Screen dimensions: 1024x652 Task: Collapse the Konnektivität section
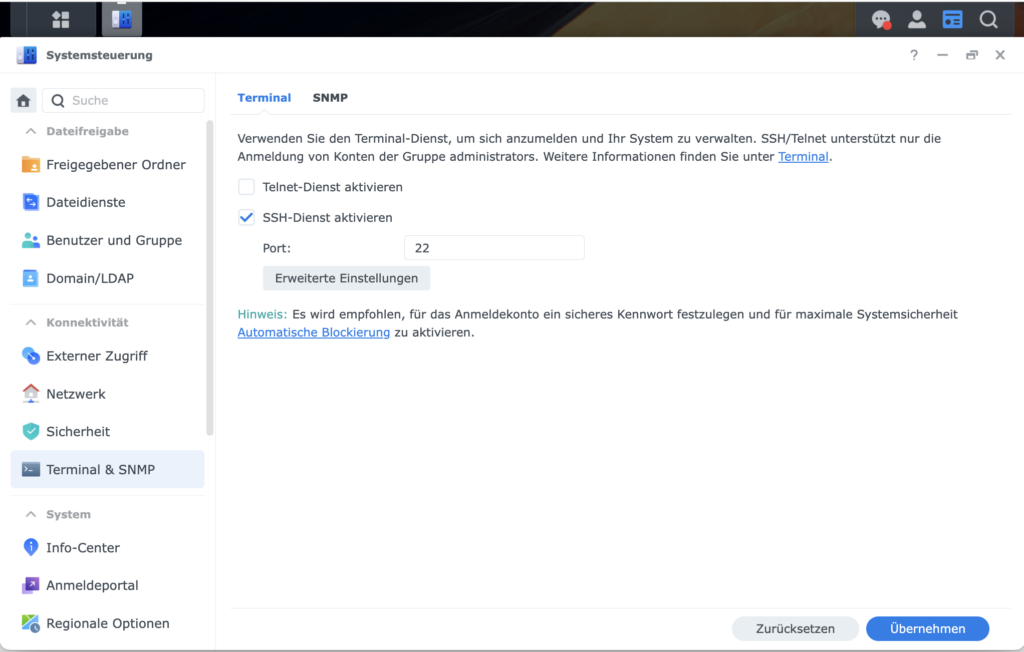(x=31, y=323)
